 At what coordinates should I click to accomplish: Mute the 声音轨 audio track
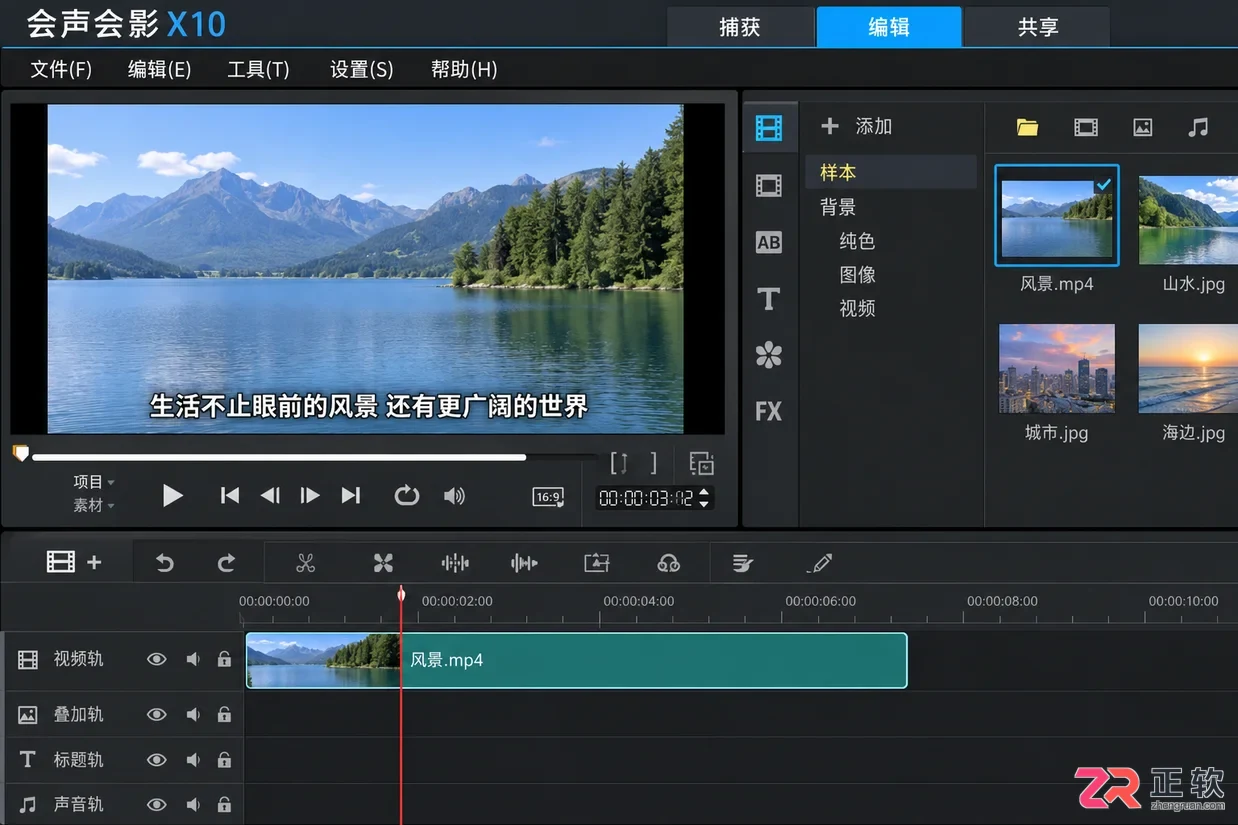193,804
